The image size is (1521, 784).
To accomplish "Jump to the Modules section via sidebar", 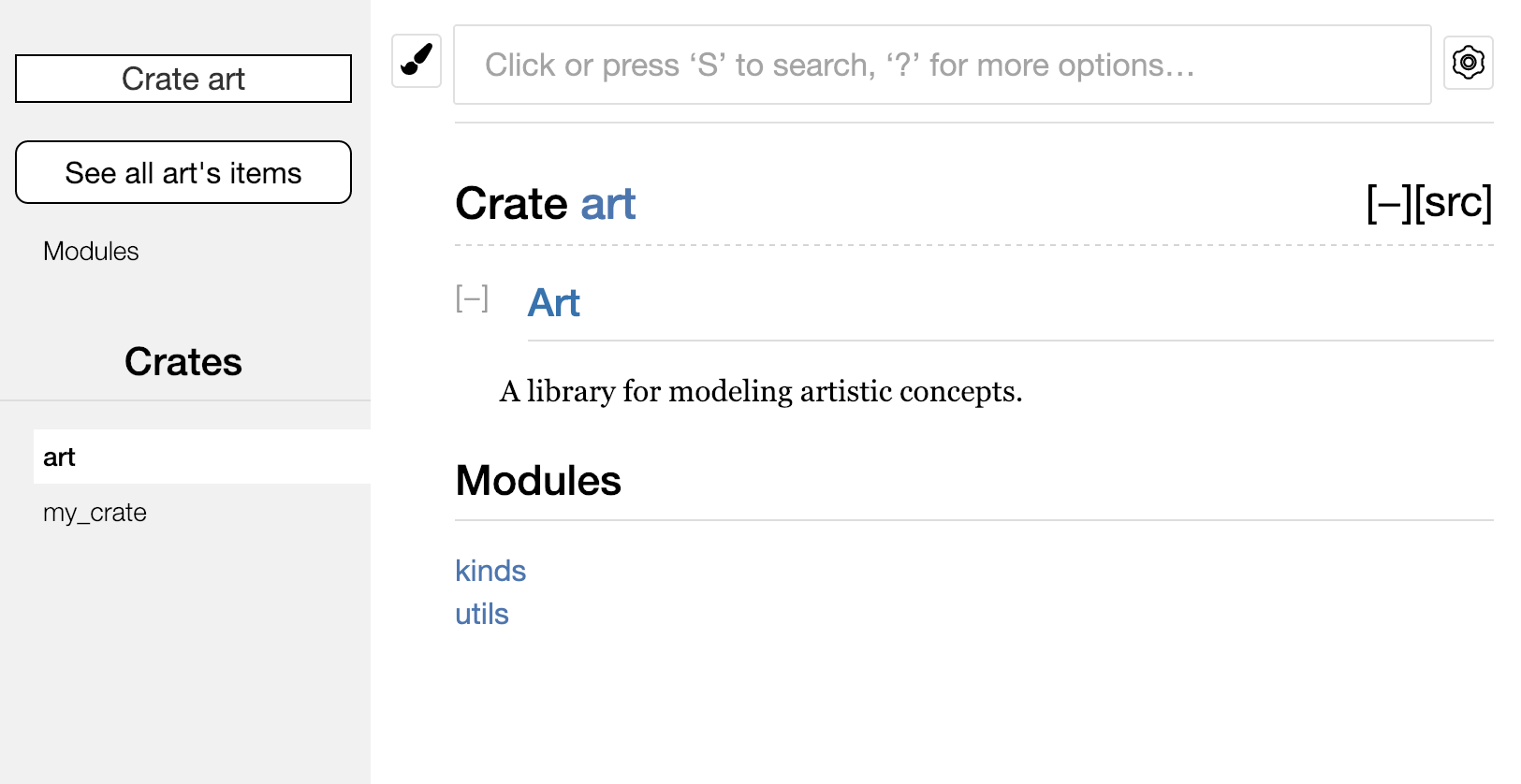I will (x=91, y=251).
